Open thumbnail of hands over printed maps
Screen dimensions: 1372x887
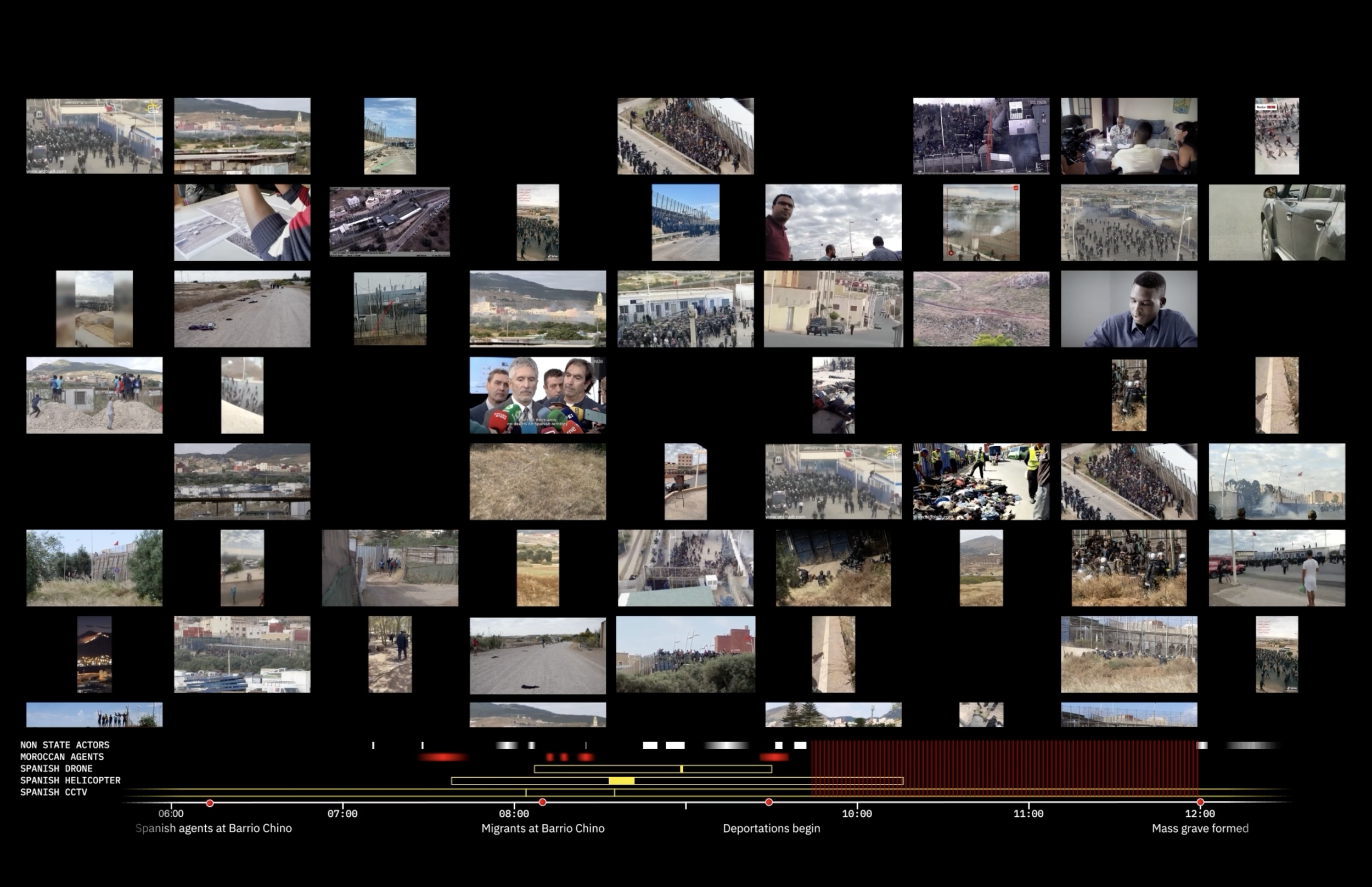242,222
